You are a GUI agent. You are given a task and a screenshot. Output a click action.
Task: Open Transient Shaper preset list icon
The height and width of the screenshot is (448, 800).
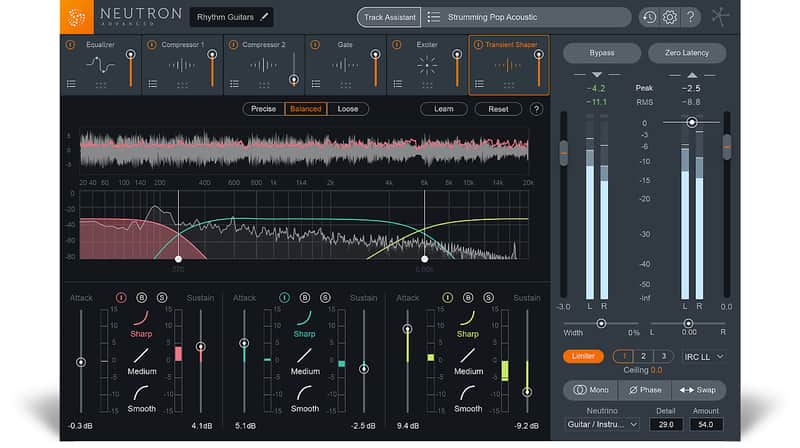479,84
